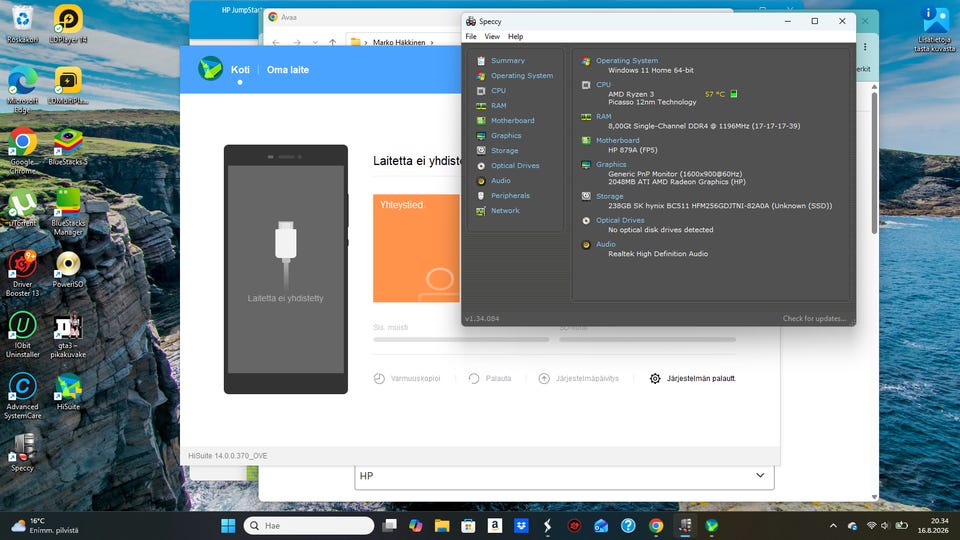Click Check for updates link in Speccy
The image size is (960, 540).
[814, 318]
